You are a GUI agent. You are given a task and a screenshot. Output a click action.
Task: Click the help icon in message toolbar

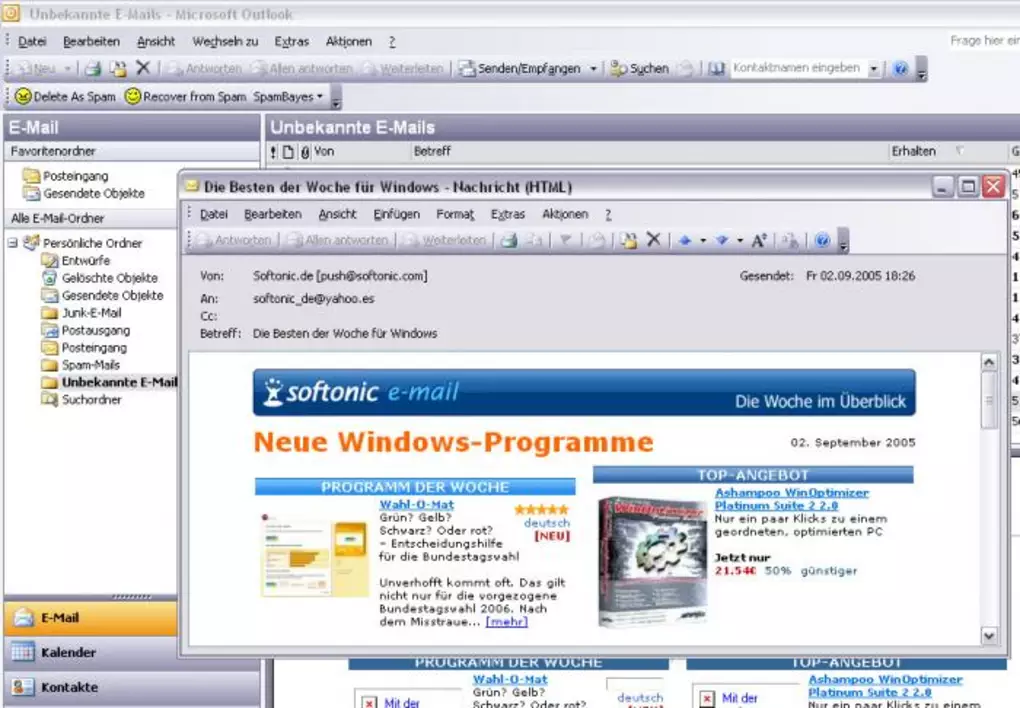click(822, 240)
